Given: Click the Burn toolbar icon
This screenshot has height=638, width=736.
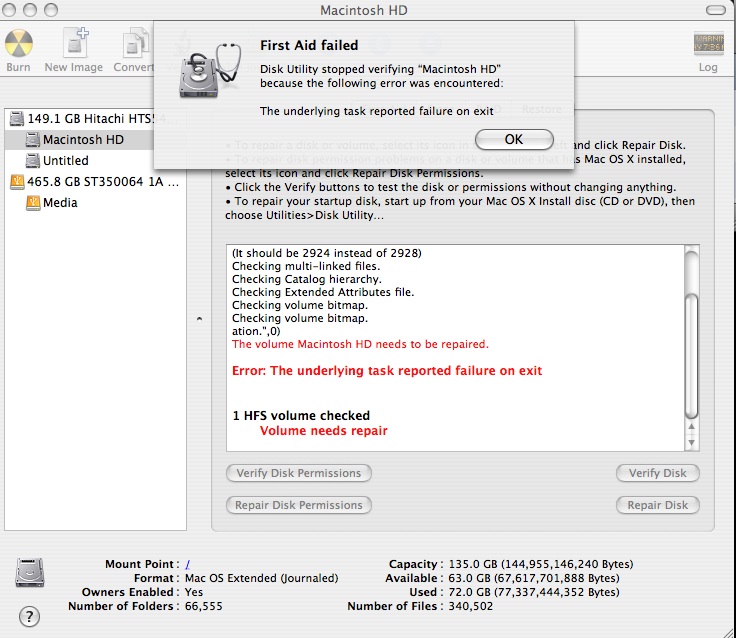Looking at the screenshot, I should tap(18, 44).
